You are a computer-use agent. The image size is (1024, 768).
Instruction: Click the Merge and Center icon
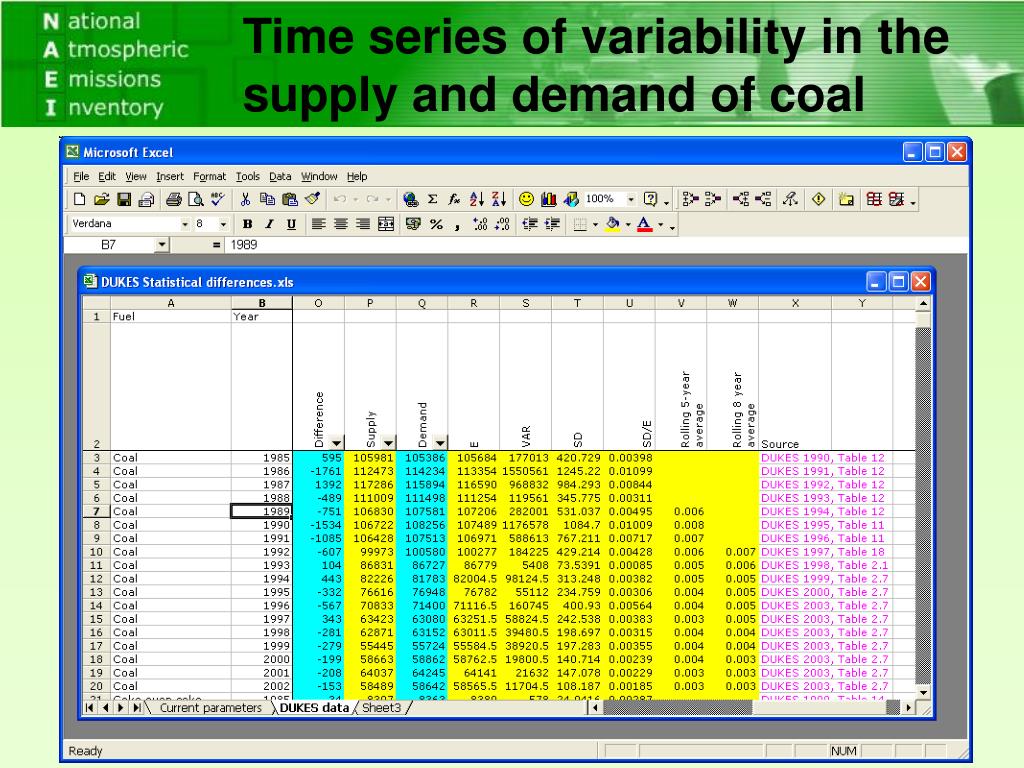(386, 224)
